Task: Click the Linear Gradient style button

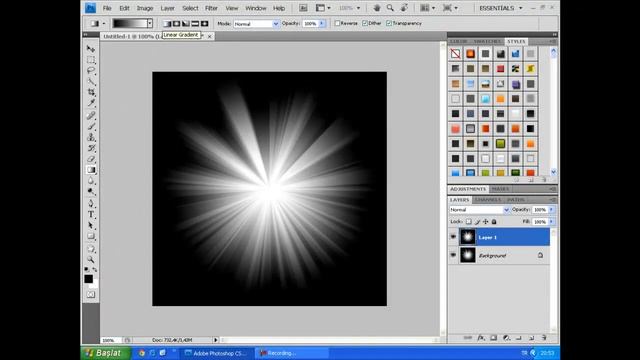Action: [x=167, y=24]
